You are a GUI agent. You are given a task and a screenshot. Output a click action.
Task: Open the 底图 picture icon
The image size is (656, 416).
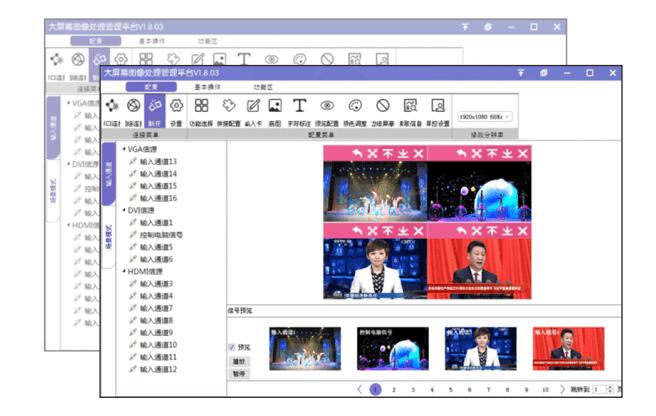coord(274,106)
